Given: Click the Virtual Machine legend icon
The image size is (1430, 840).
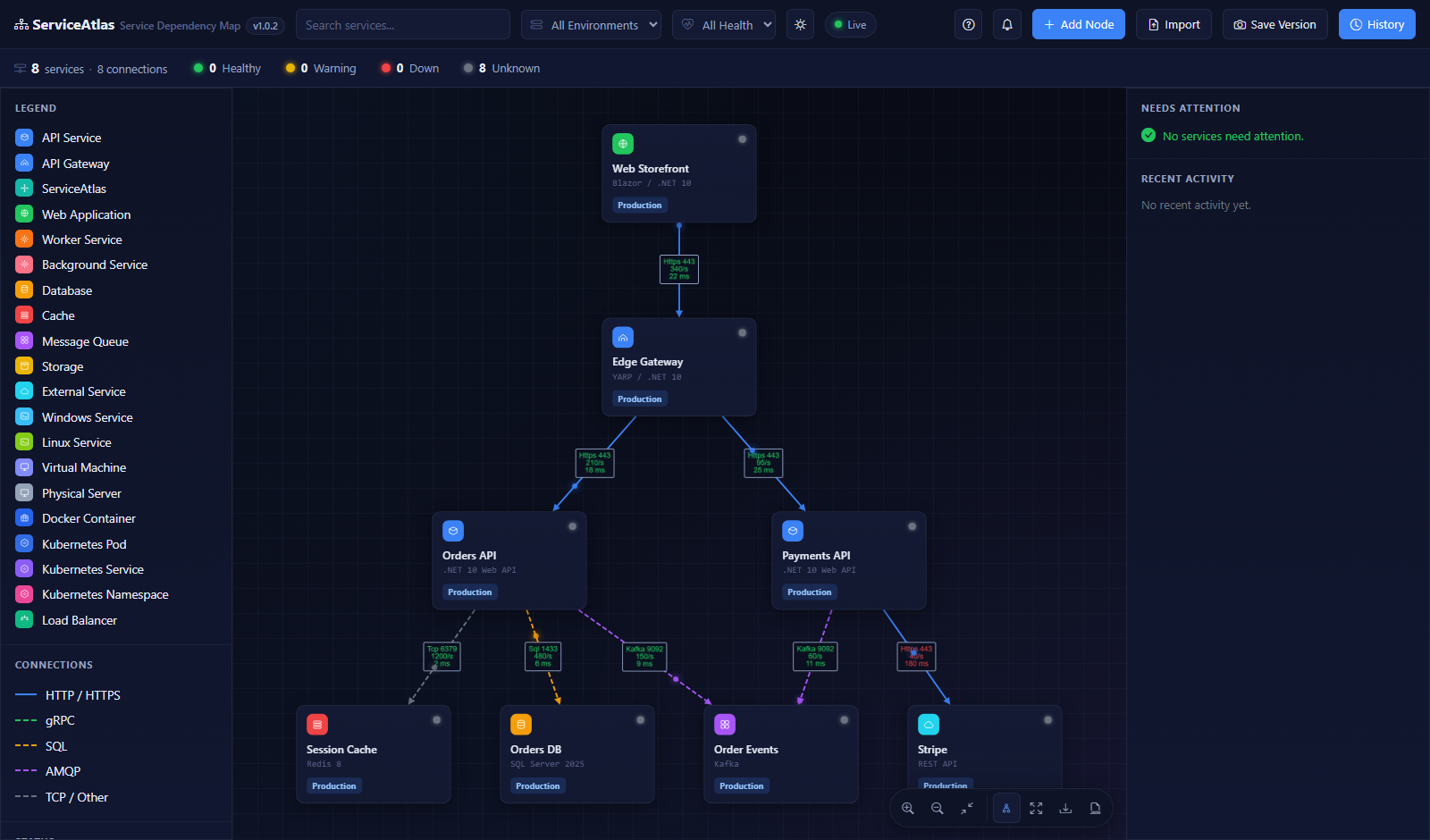Looking at the screenshot, I should click(24, 467).
